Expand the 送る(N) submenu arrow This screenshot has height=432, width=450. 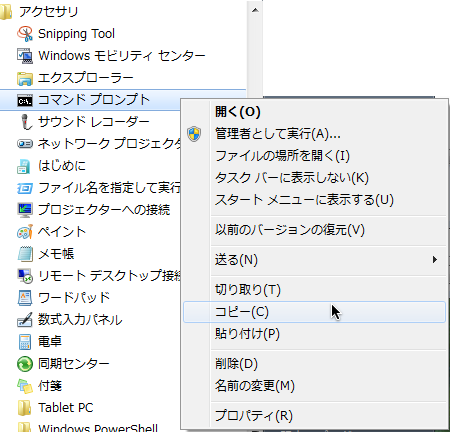click(435, 260)
